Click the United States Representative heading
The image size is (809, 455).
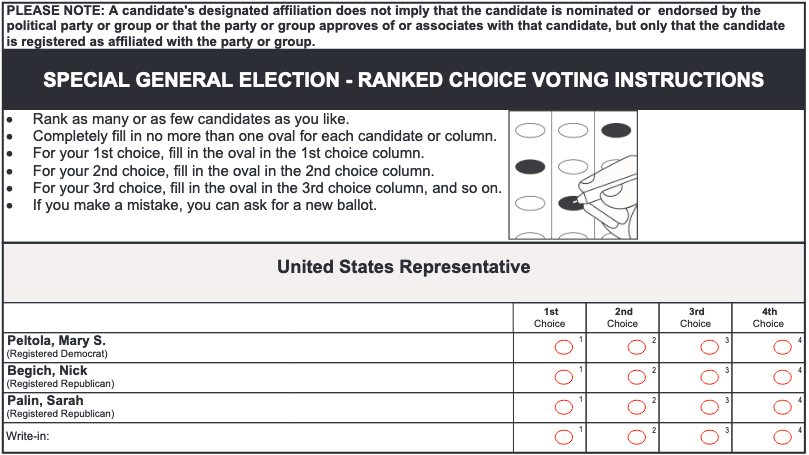(403, 267)
